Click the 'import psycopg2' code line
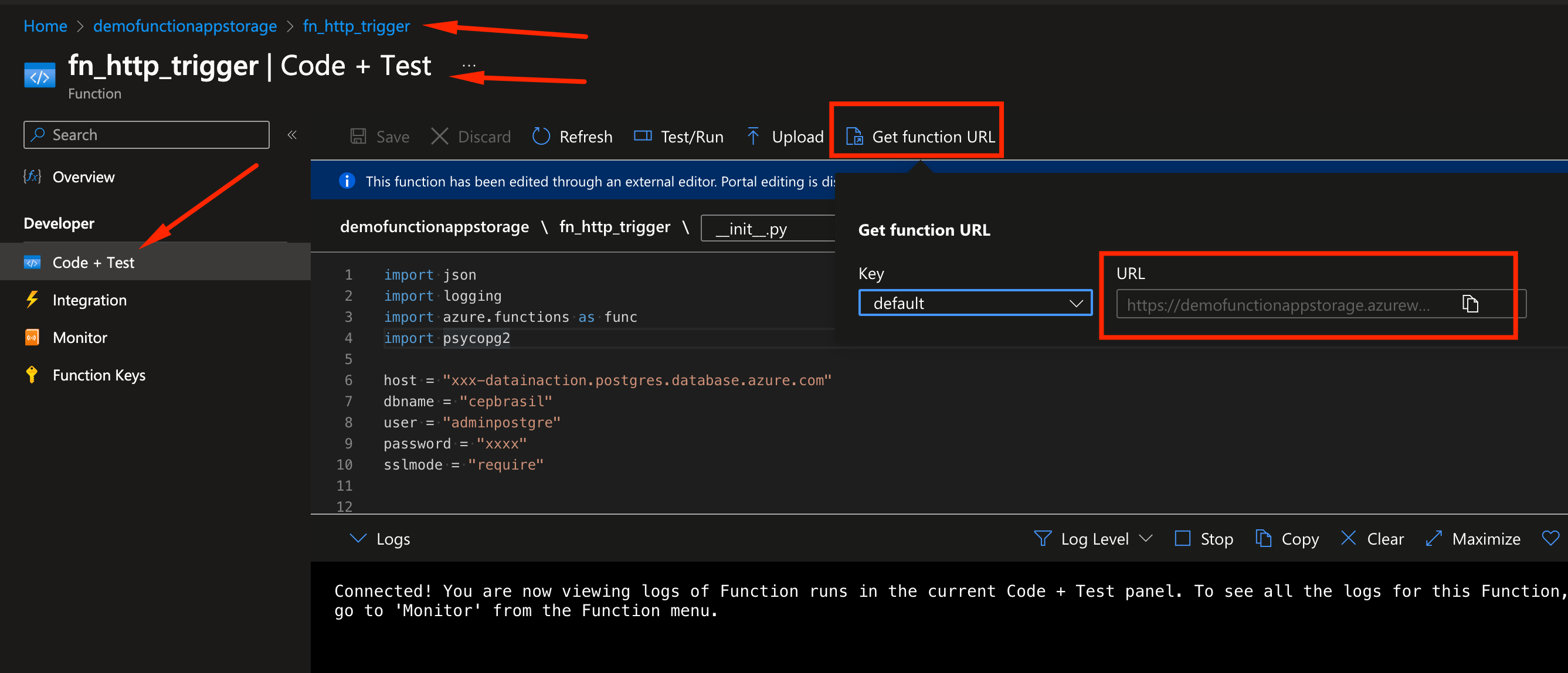1568x673 pixels. pos(447,338)
